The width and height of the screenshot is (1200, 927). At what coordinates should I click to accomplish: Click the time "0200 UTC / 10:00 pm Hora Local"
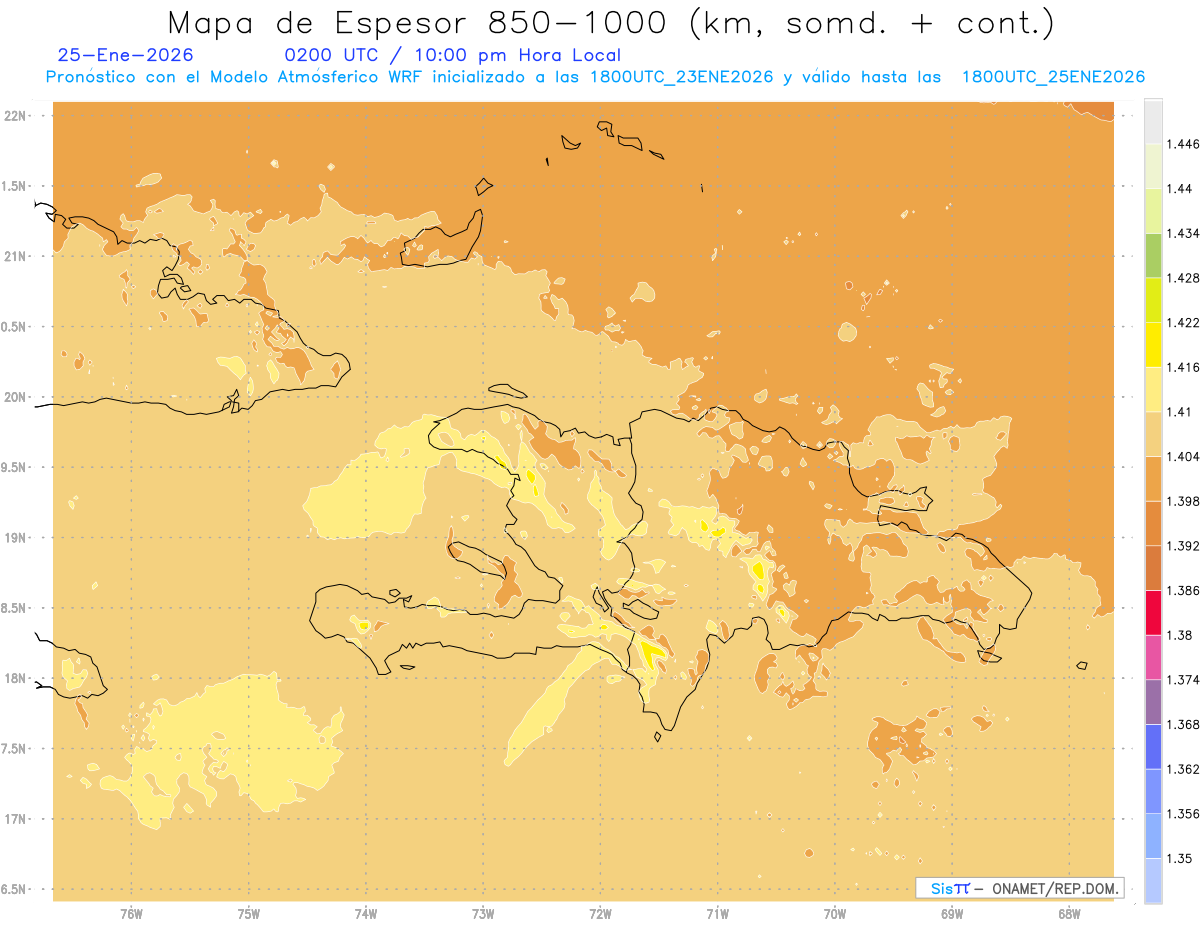(453, 56)
